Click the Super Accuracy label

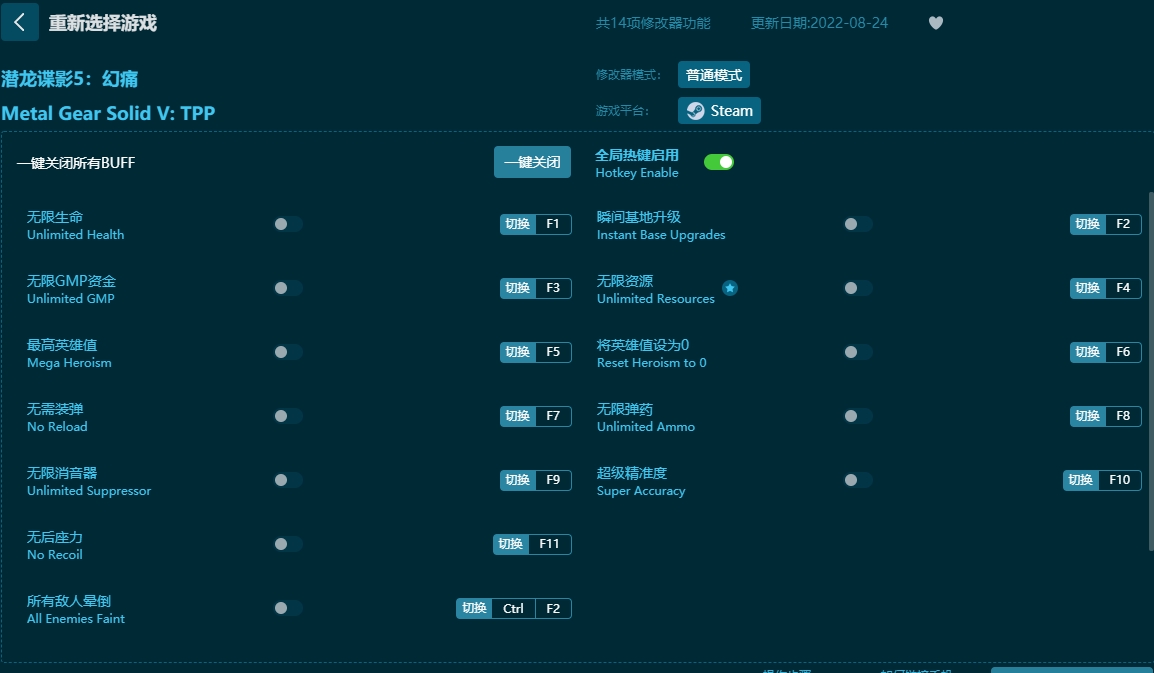point(641,490)
